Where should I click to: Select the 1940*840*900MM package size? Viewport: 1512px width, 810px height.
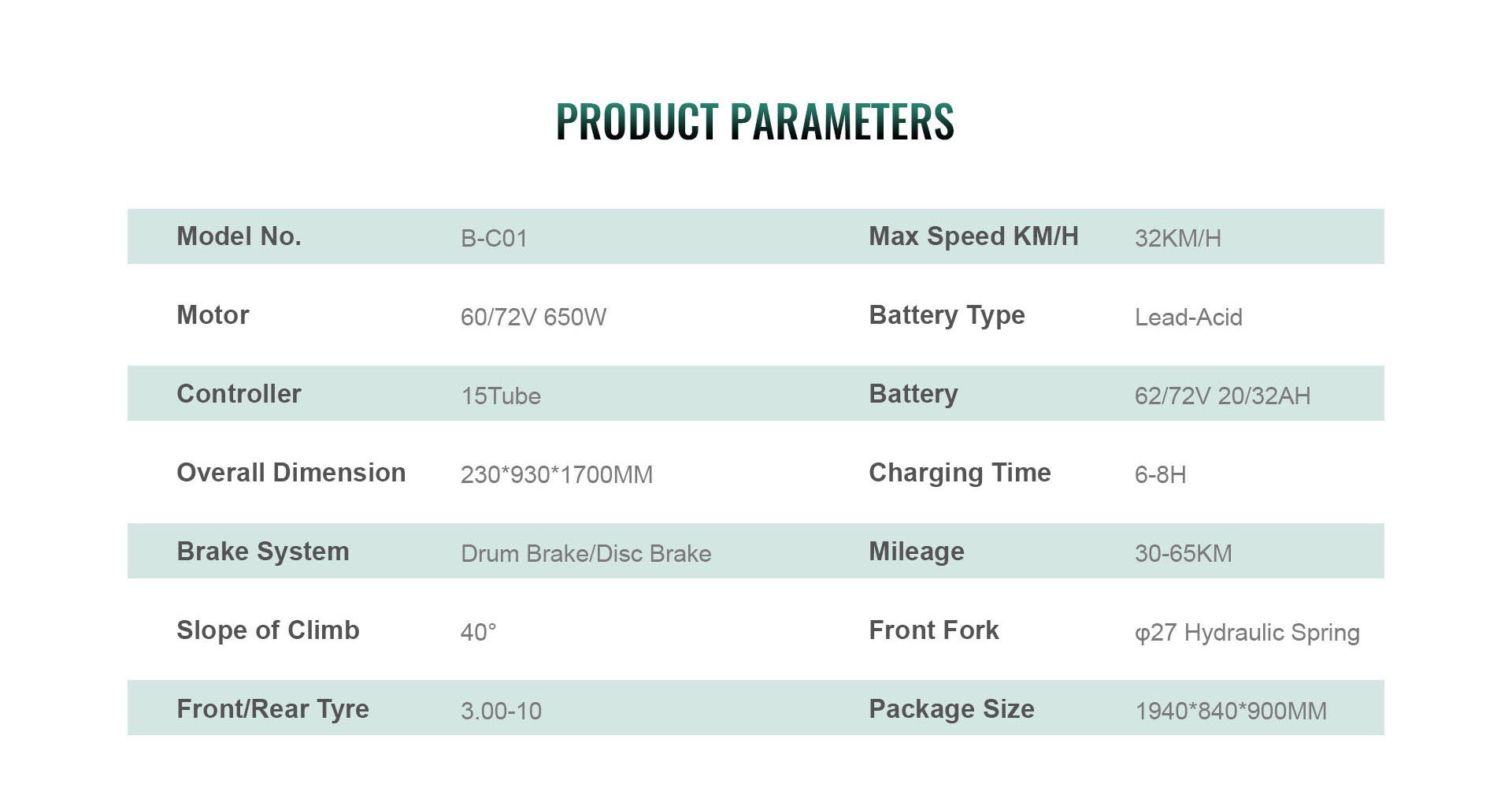(x=1230, y=711)
